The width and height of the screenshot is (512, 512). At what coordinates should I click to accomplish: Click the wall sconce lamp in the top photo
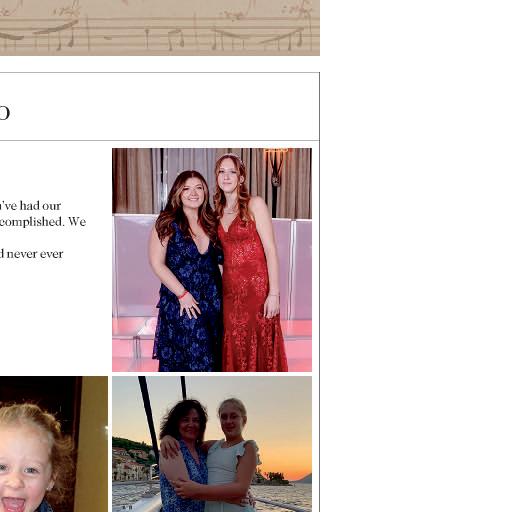pos(276,167)
